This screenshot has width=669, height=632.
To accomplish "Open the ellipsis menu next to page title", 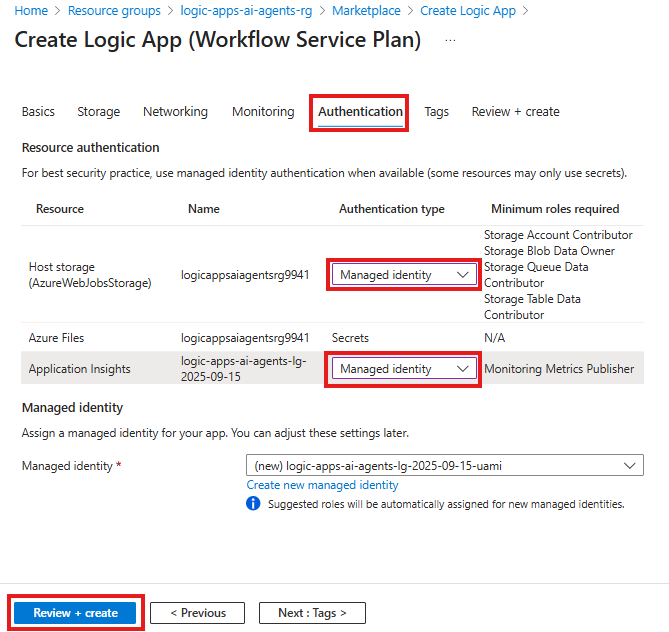I will tap(450, 41).
